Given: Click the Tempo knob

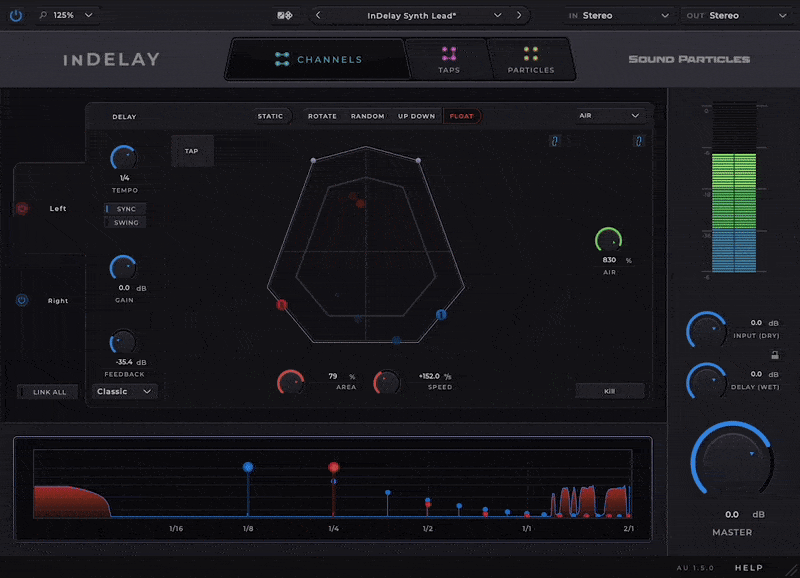Looking at the screenshot, I should (123, 158).
